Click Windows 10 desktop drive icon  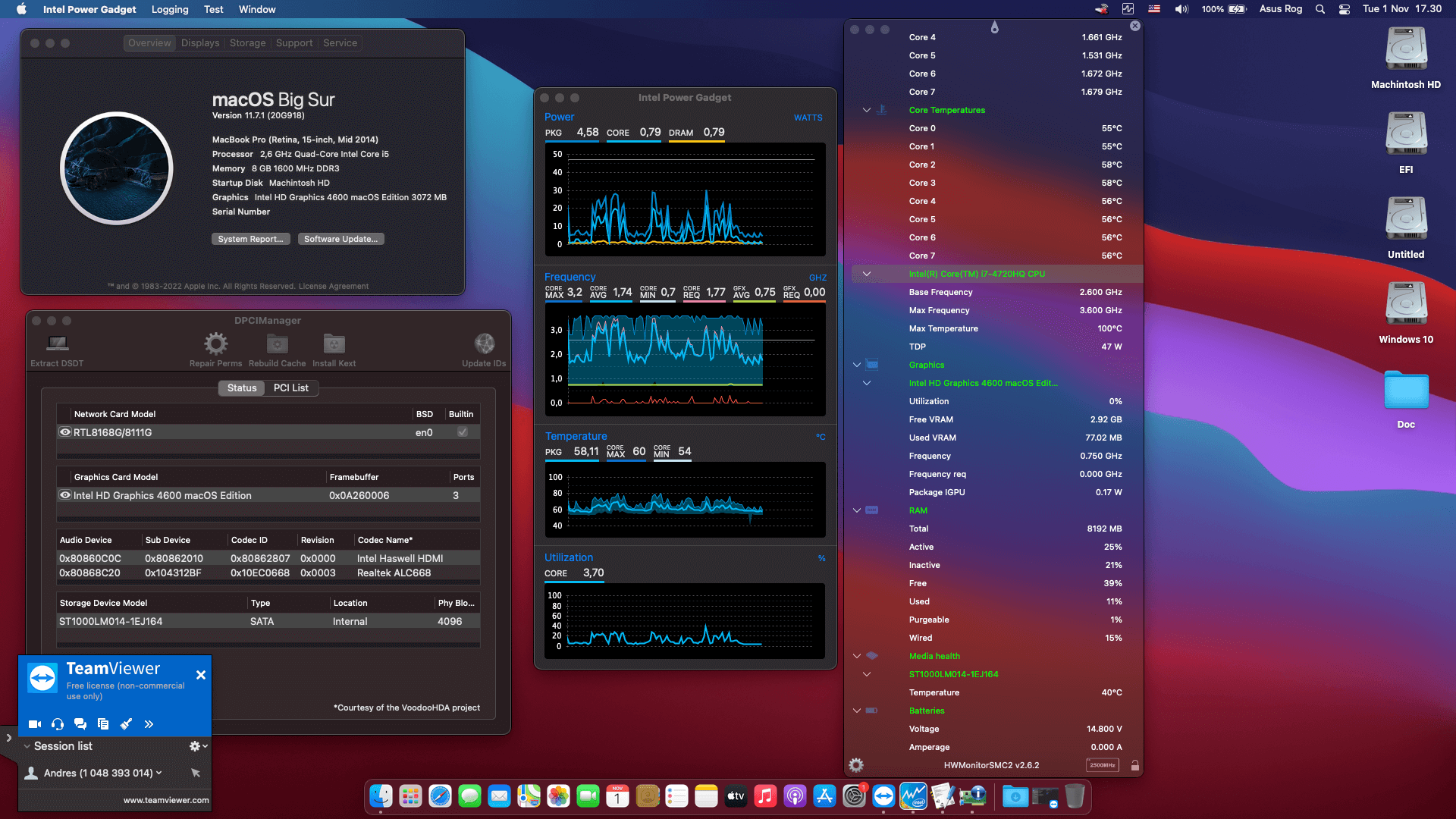tap(1406, 304)
